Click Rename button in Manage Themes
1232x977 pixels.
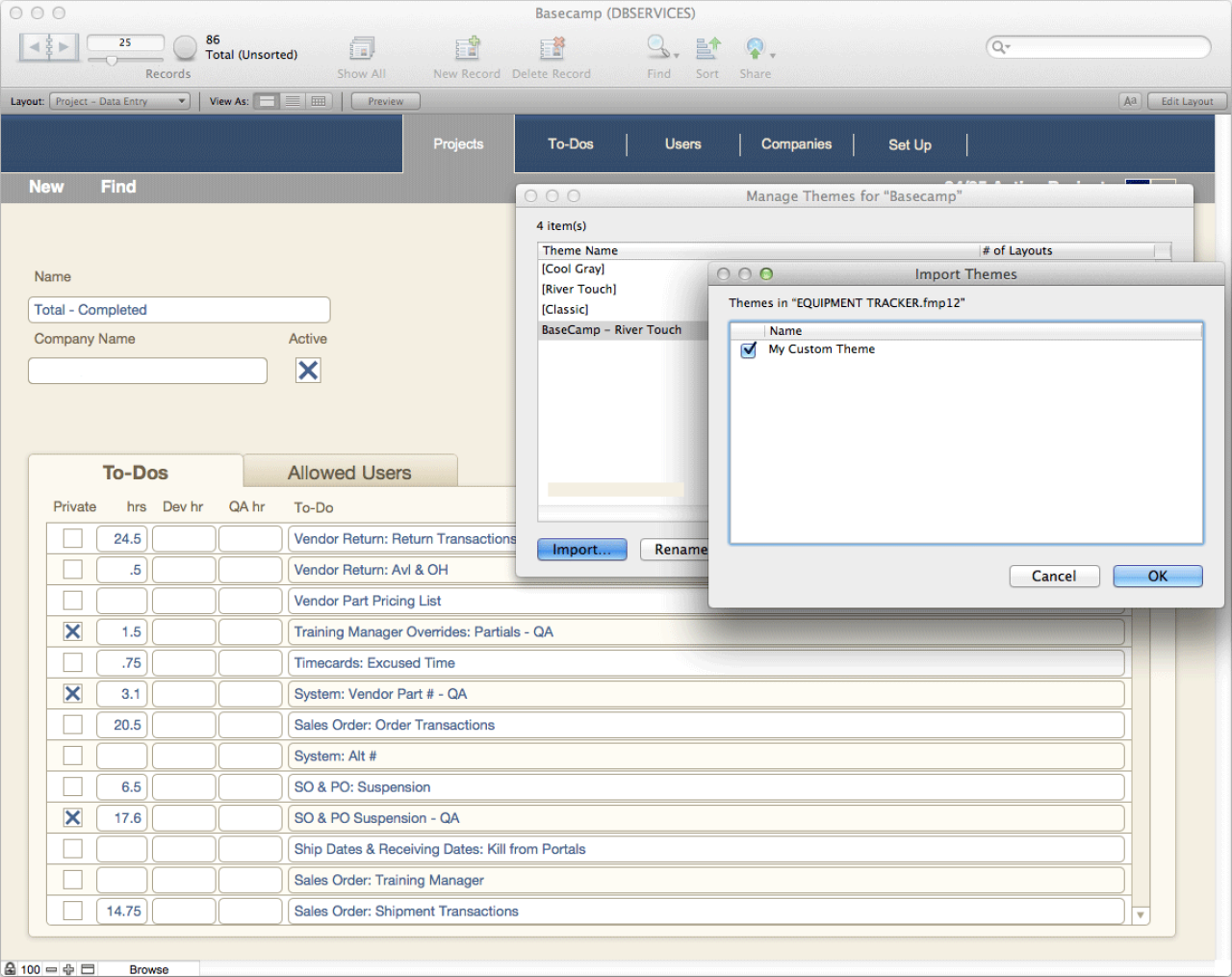(675, 550)
